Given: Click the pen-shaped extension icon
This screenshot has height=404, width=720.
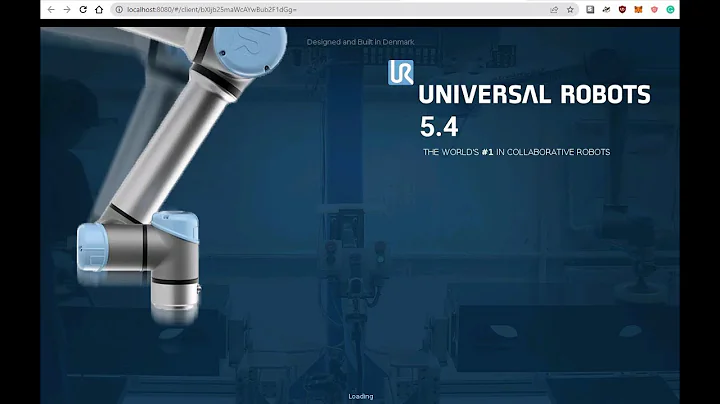Looking at the screenshot, I should [x=606, y=10].
